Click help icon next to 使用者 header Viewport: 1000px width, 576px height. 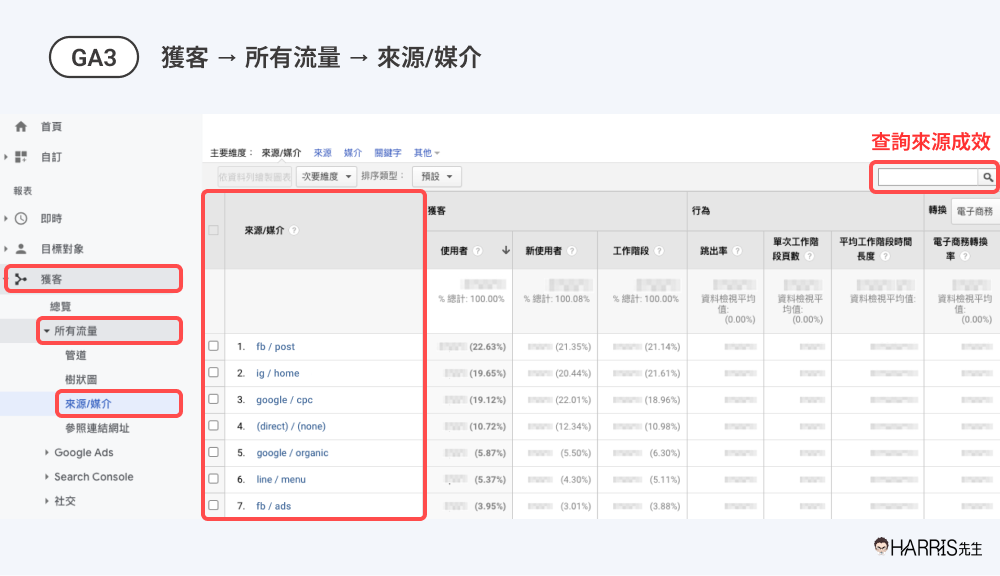478,251
